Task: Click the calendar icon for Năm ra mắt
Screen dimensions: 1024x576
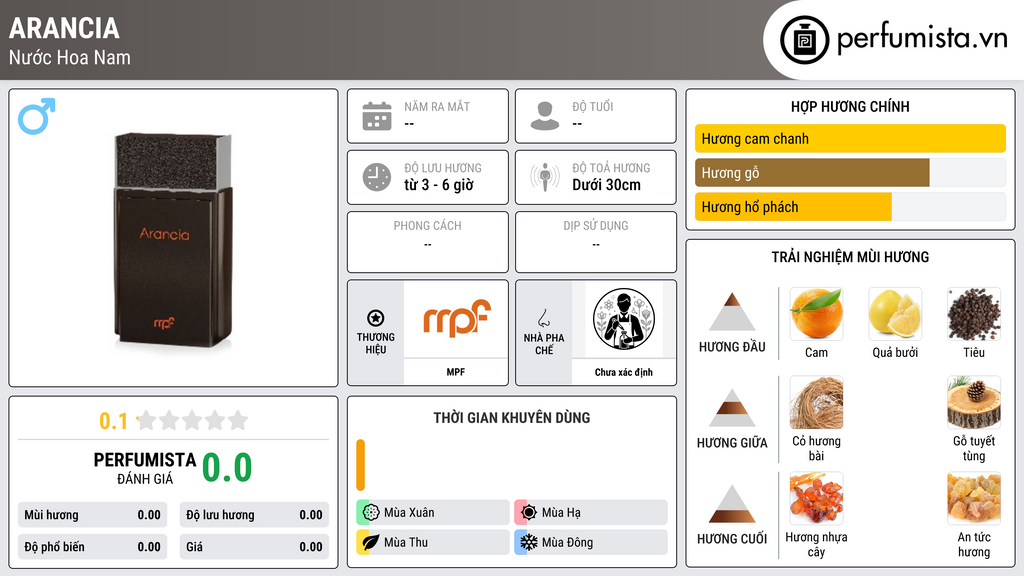Action: pyautogui.click(x=377, y=116)
